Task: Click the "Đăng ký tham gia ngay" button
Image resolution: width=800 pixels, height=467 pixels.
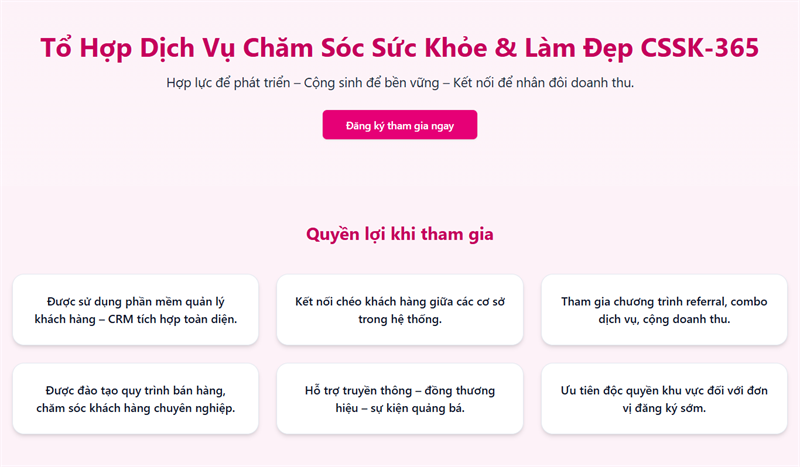Action: point(399,125)
